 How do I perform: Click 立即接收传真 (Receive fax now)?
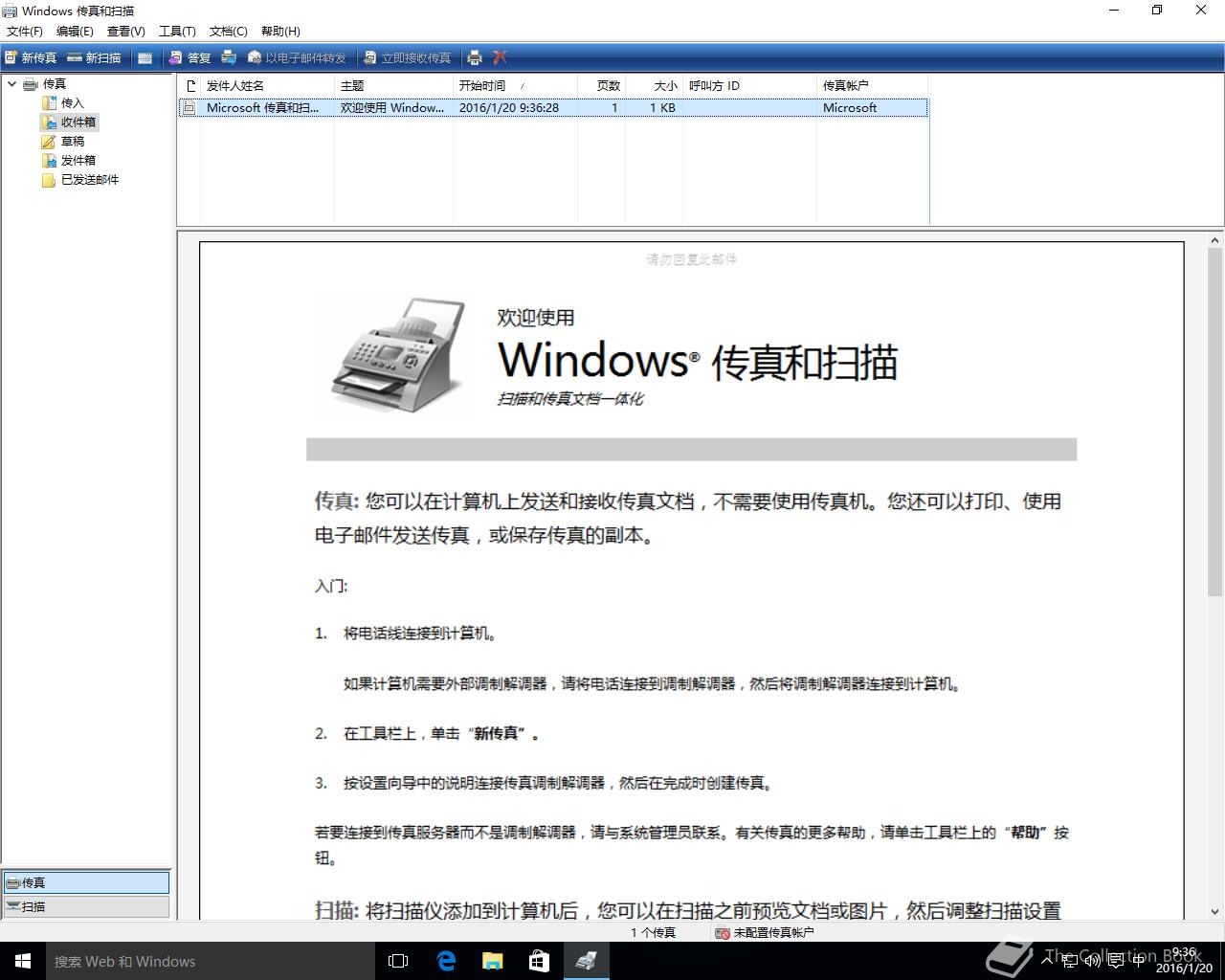tap(407, 57)
